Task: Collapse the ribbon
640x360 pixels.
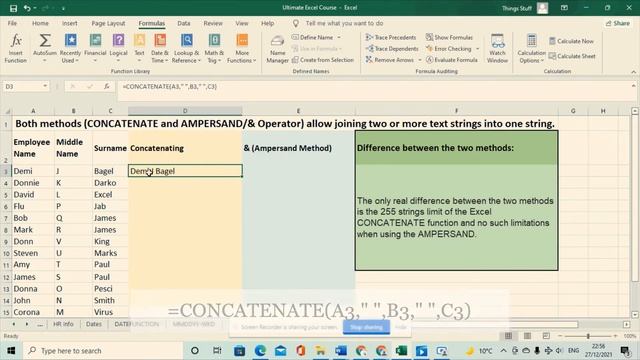Action: pyautogui.click(x=633, y=72)
